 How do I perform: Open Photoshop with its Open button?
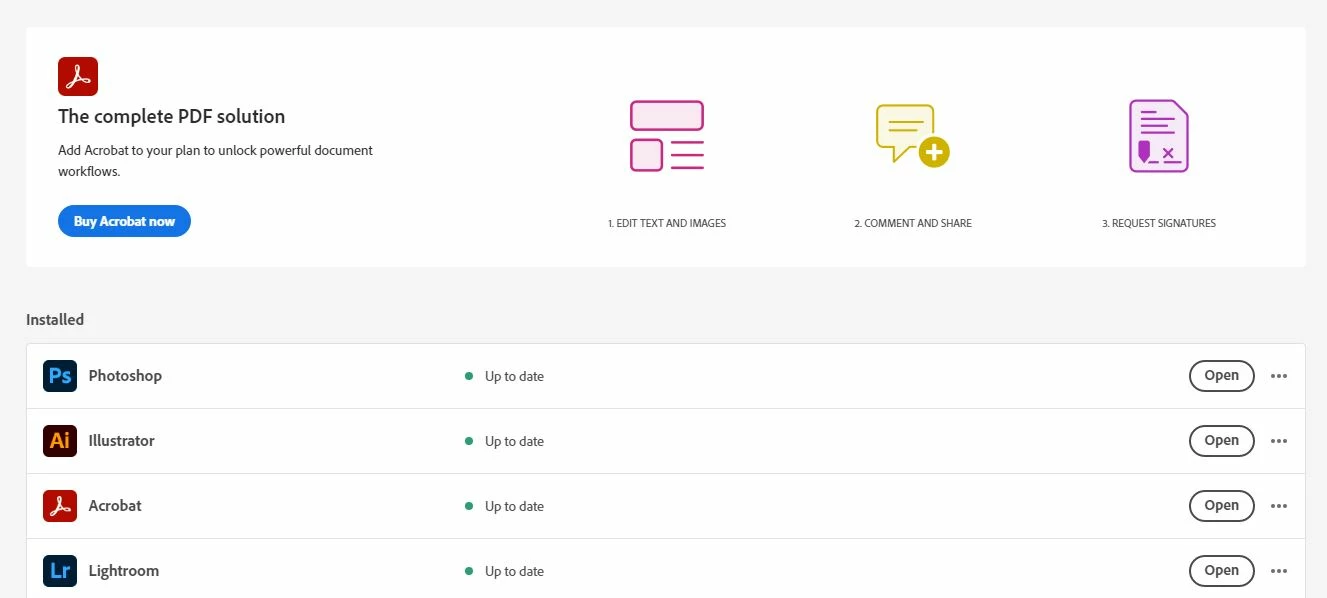tap(1221, 376)
